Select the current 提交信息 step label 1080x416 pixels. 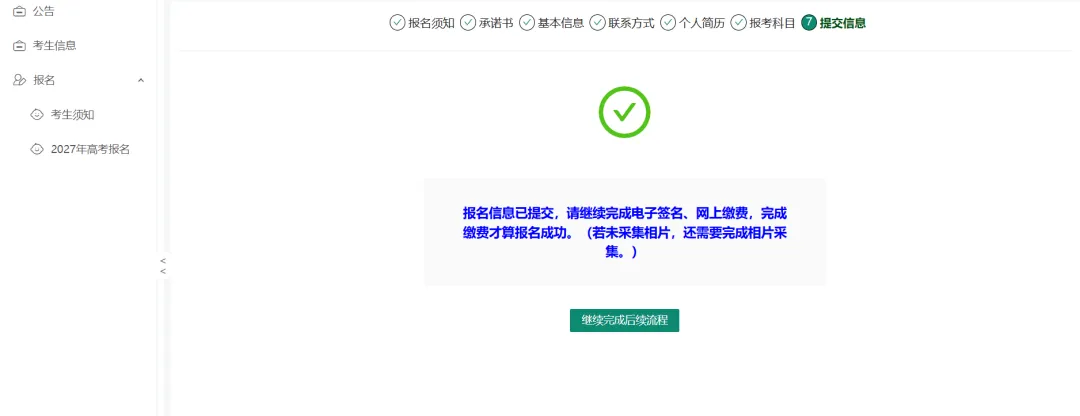pyautogui.click(x=842, y=23)
